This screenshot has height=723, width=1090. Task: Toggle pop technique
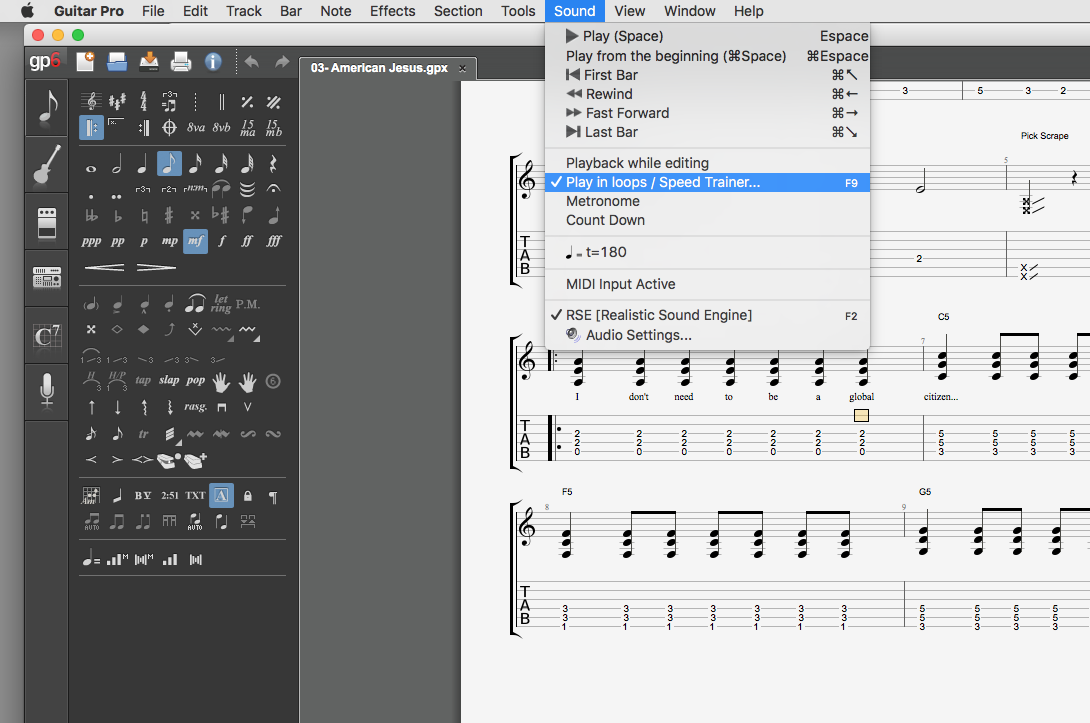(x=195, y=380)
